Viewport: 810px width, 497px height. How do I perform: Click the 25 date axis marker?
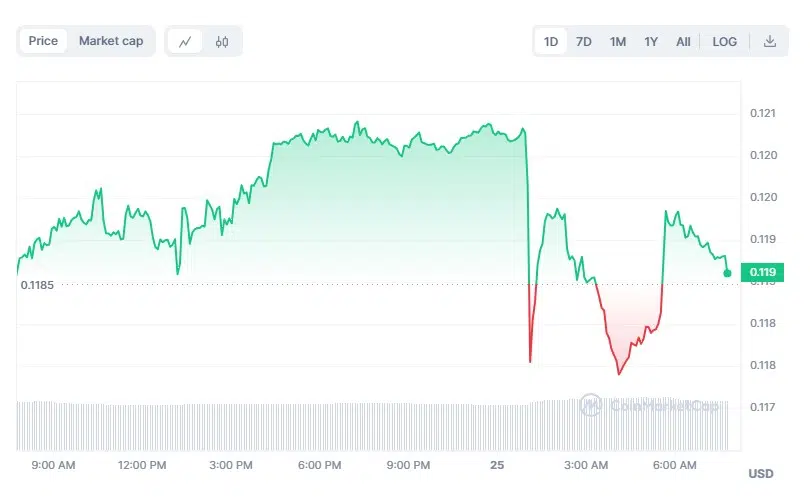click(x=497, y=465)
